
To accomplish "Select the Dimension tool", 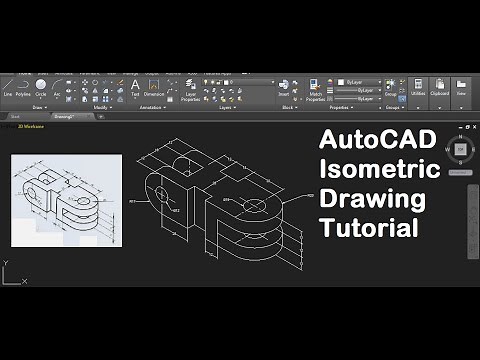I will point(154,88).
